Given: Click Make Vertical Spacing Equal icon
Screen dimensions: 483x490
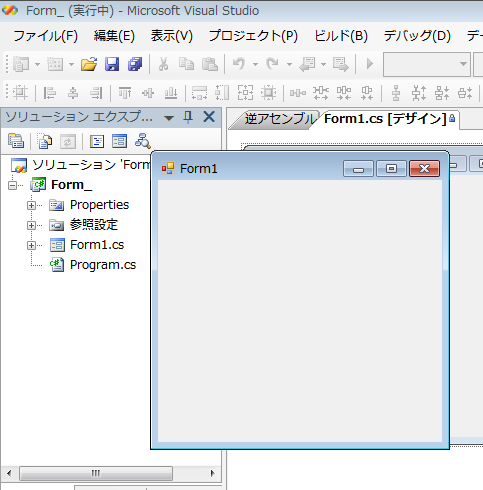Looking at the screenshot, I should pos(396,93).
